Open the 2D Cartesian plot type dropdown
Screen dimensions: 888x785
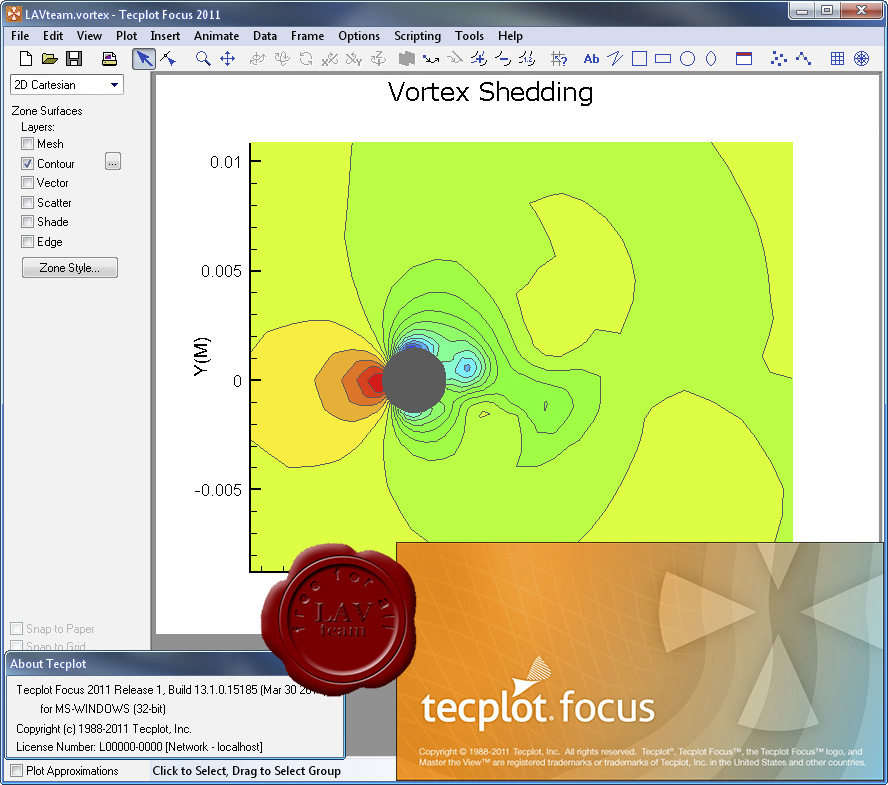coord(67,85)
